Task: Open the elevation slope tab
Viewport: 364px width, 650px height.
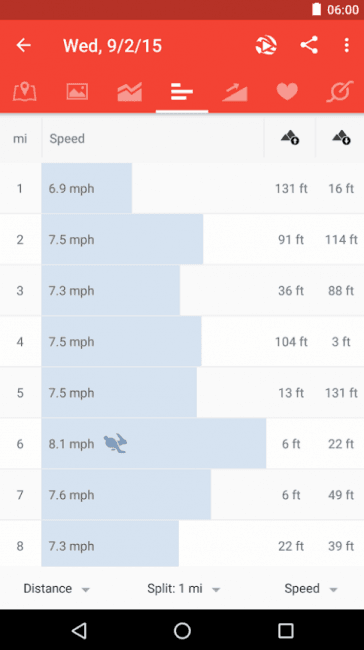Action: click(x=235, y=92)
